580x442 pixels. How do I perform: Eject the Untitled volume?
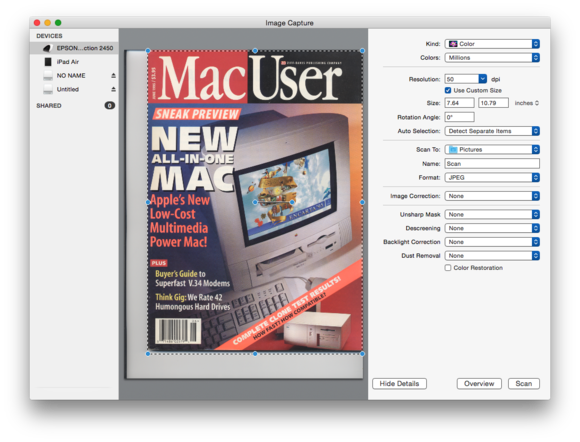coord(113,89)
